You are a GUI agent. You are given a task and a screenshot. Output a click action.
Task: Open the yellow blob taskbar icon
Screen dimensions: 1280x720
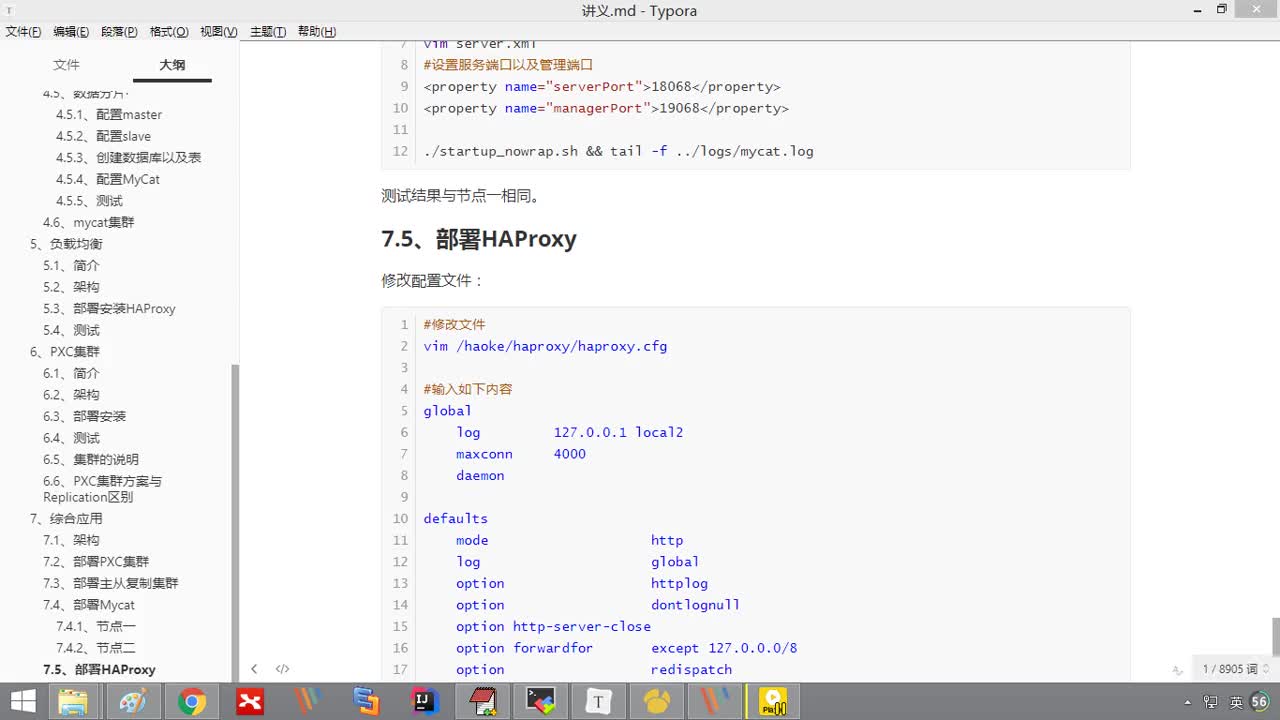click(x=657, y=702)
